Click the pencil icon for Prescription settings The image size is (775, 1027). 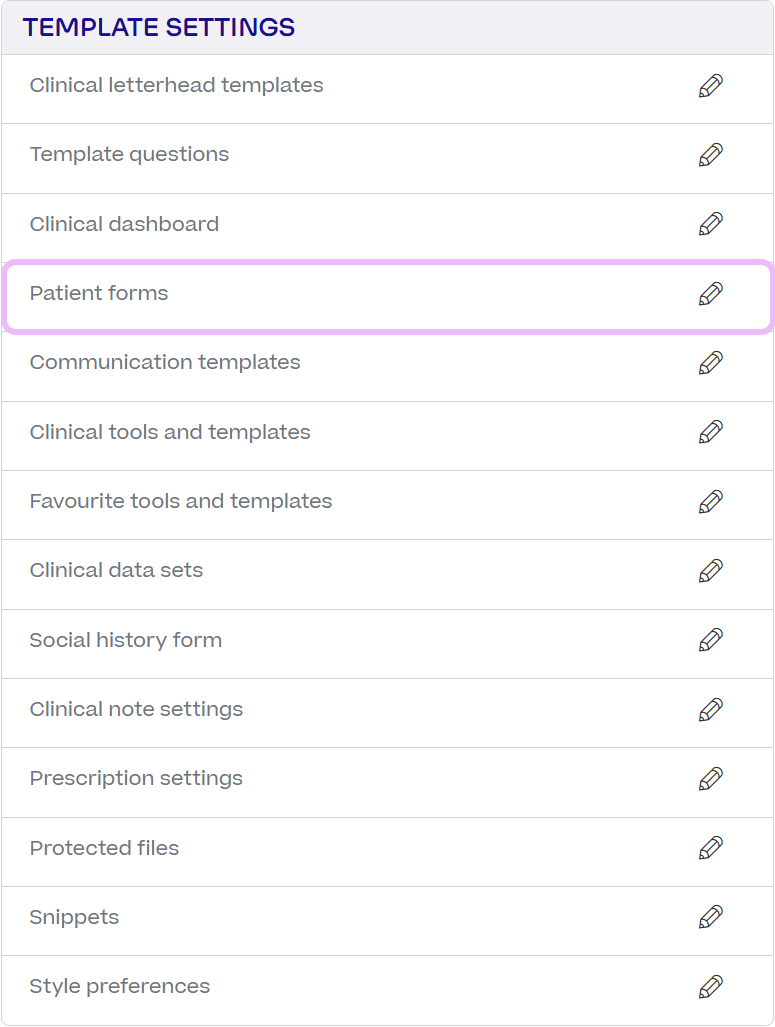click(710, 778)
